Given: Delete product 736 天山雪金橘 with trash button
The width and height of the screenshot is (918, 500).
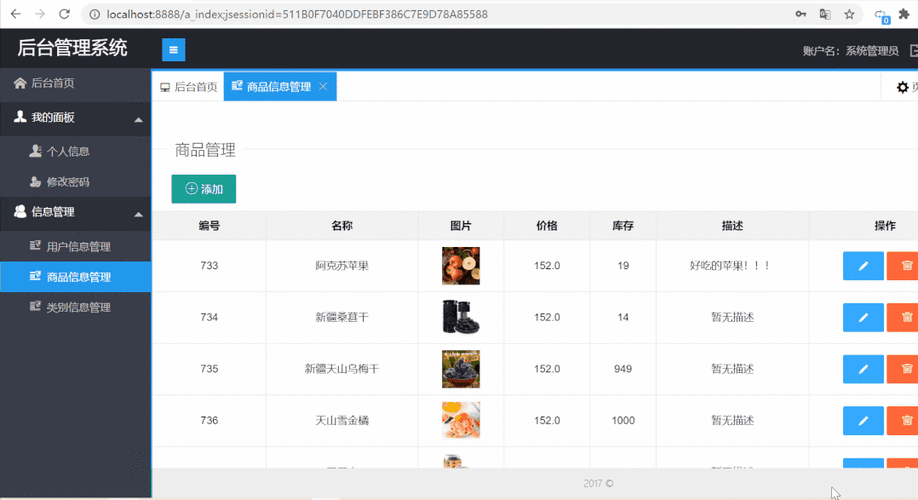Looking at the screenshot, I should tap(902, 420).
